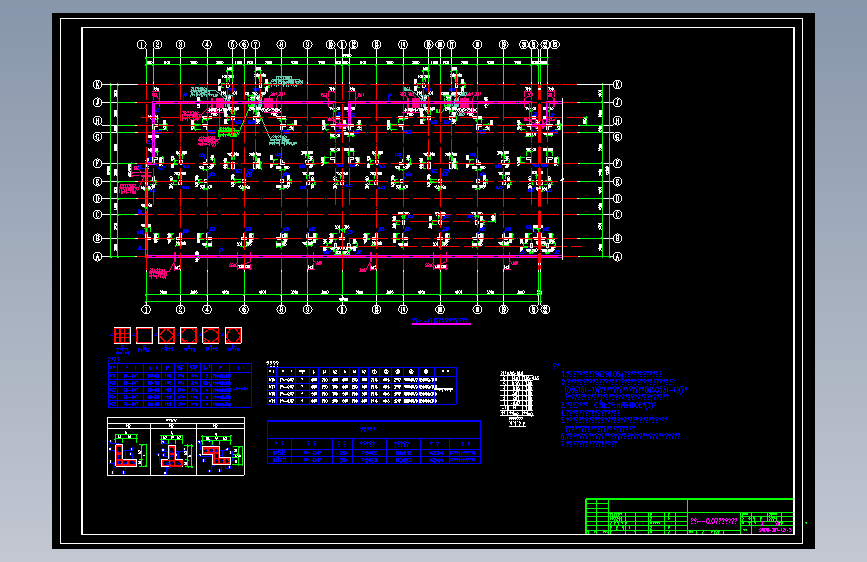867x562 pixels.
Task: Select the grid-hatched red square legend symbol
Action: click(x=122, y=335)
